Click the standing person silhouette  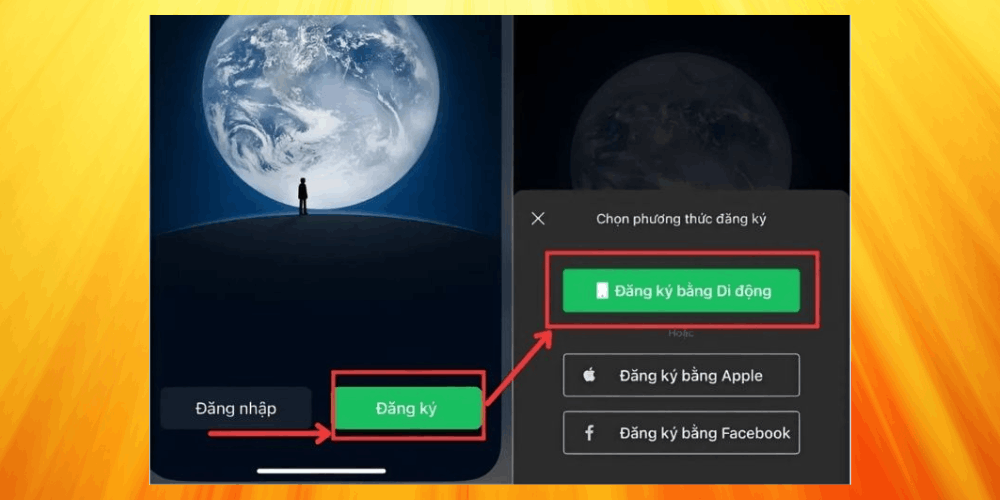[x=303, y=196]
